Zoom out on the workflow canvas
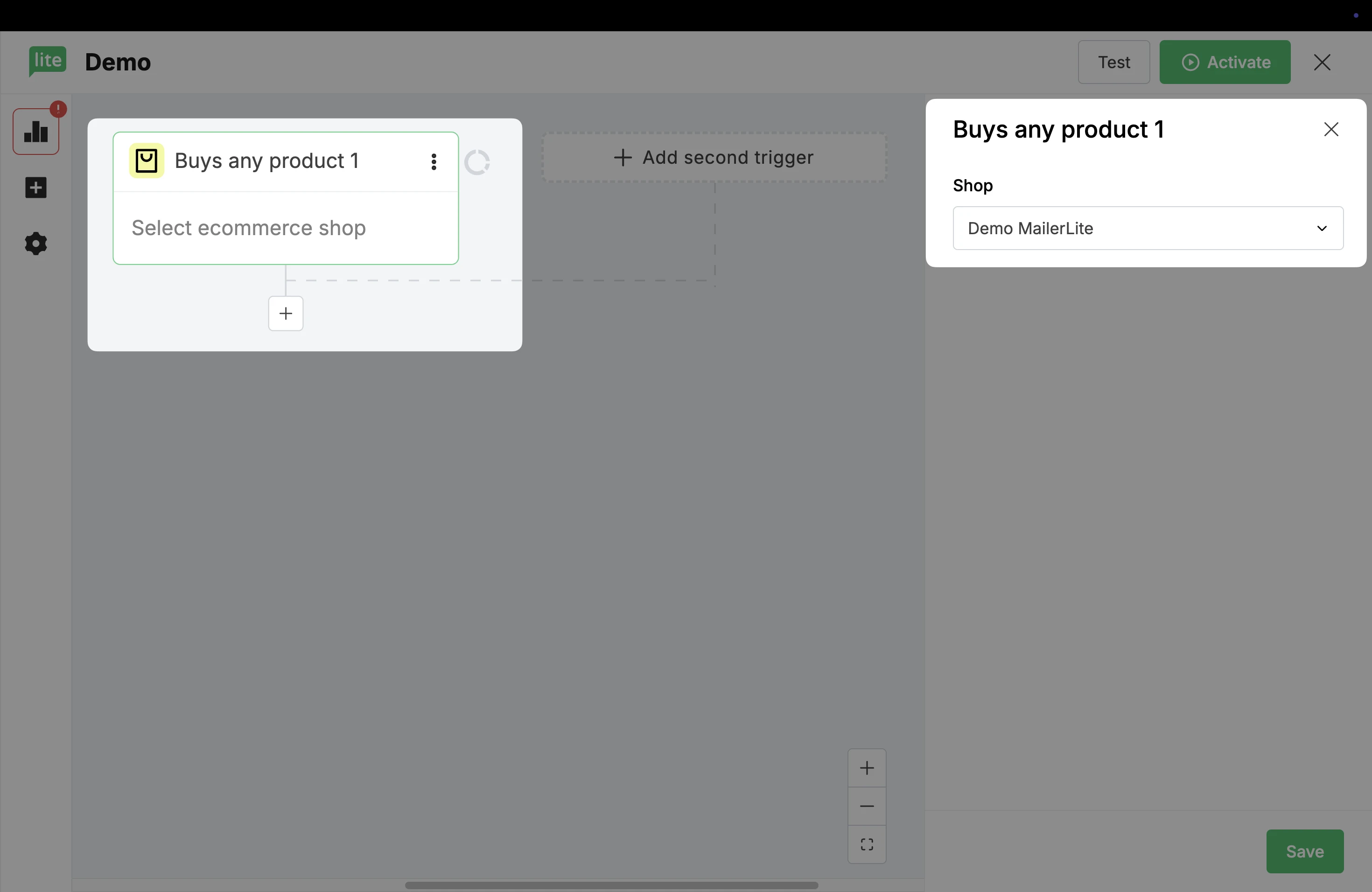Viewport: 1372px width, 892px height. click(x=867, y=806)
